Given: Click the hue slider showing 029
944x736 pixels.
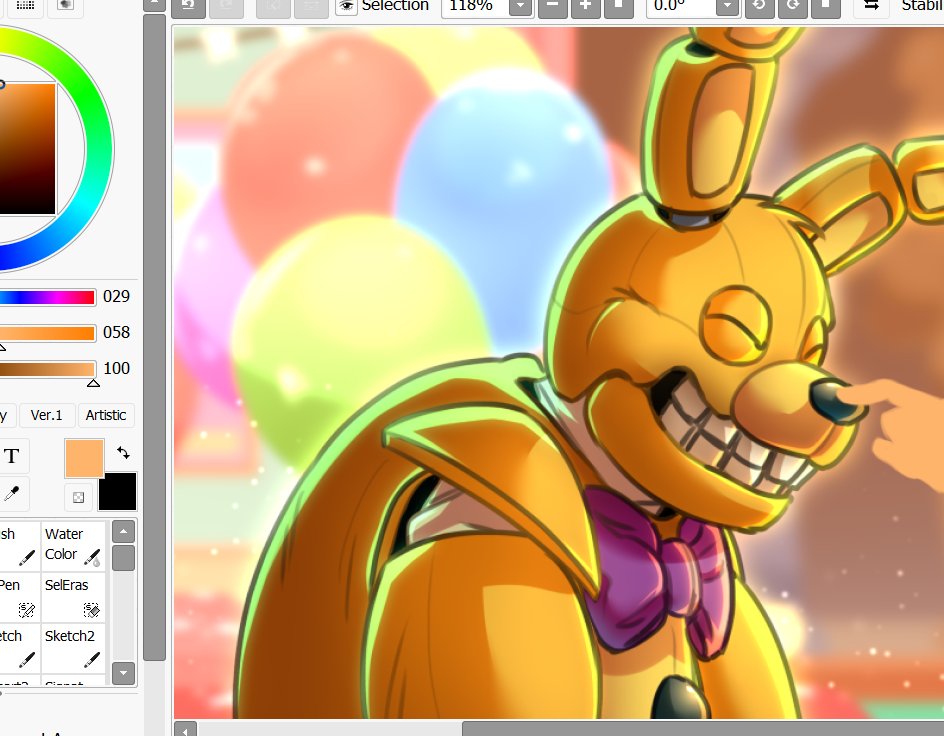Looking at the screenshot, I should 47,297.
